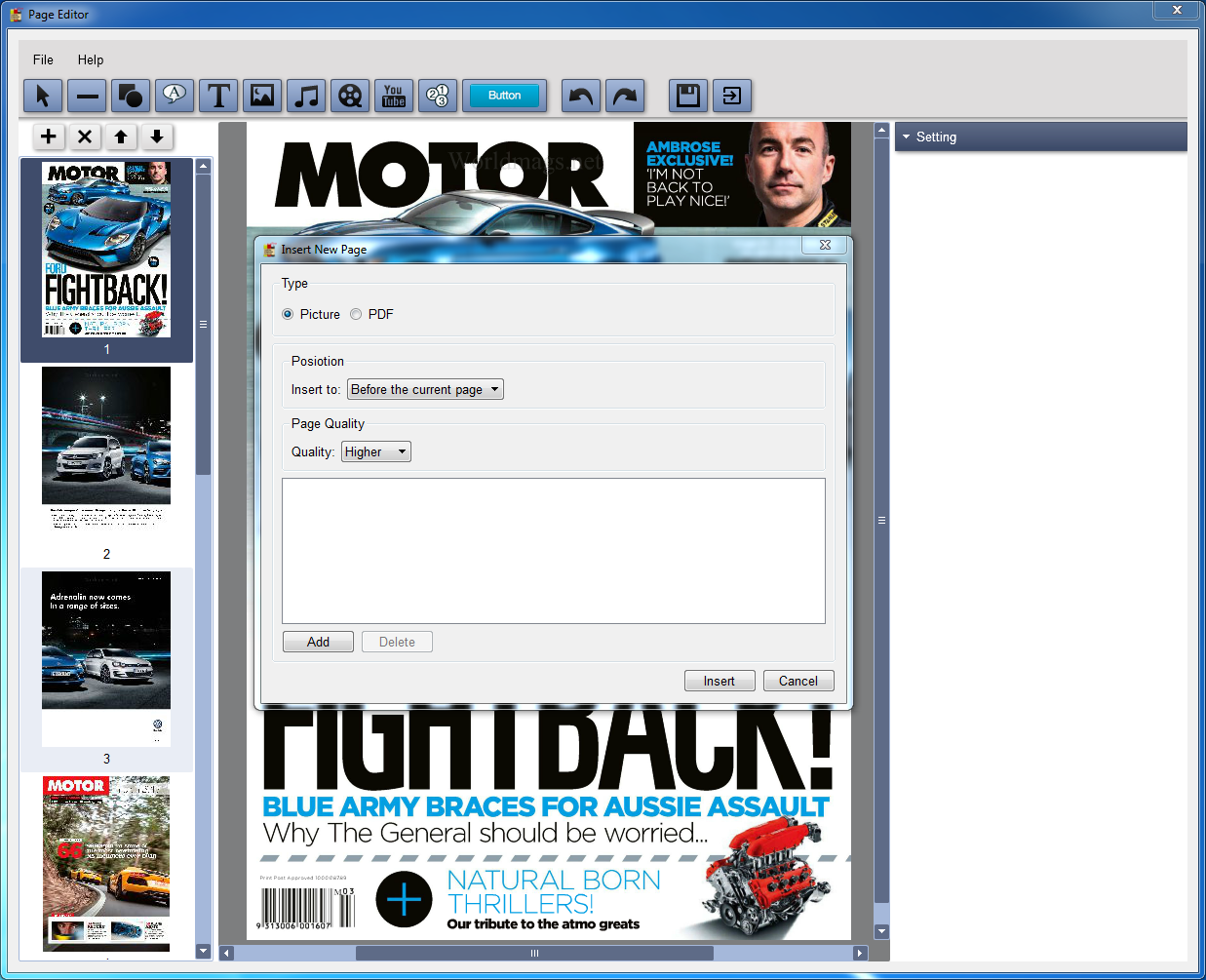Screen dimensions: 1206x980
Task: Click the thumbnail panel scrollbar thumb
Action: click(x=204, y=325)
